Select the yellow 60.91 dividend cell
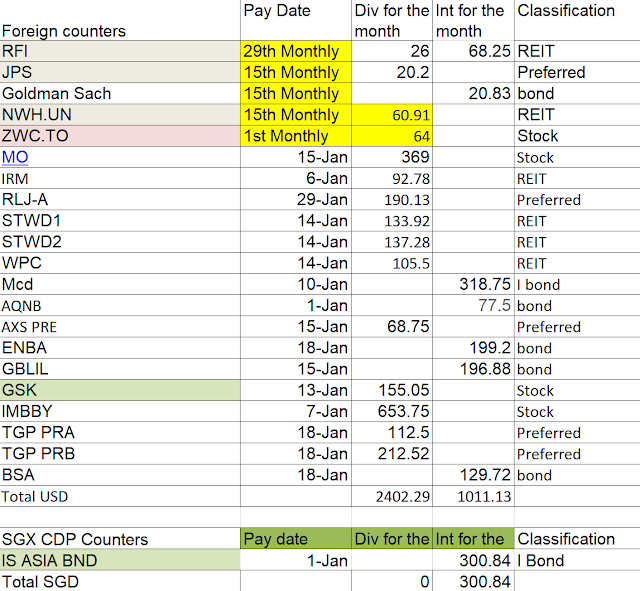 tap(392, 115)
